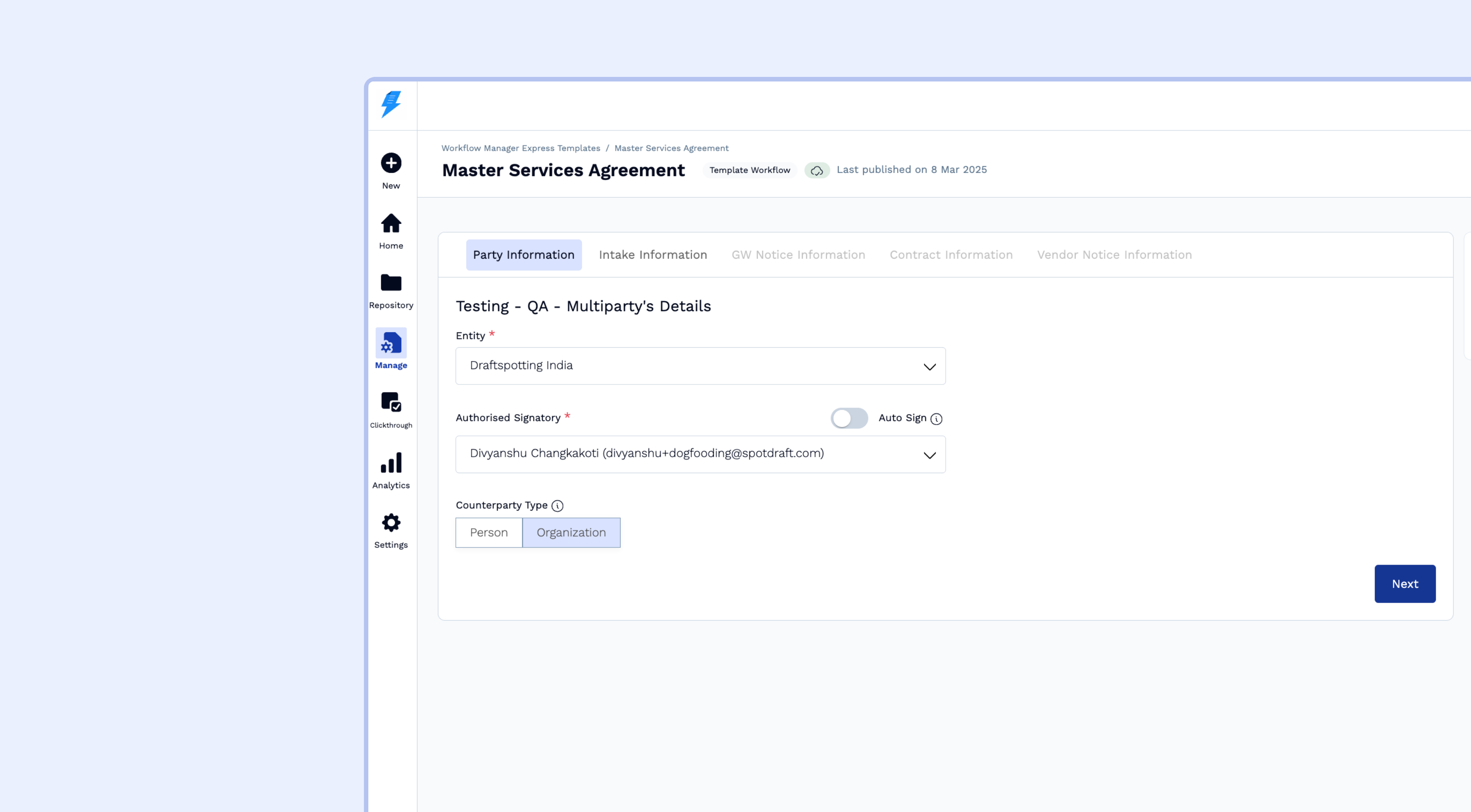This screenshot has width=1471, height=812.
Task: Open Workflow Manager Express Templates breadcrumb
Action: click(x=520, y=148)
